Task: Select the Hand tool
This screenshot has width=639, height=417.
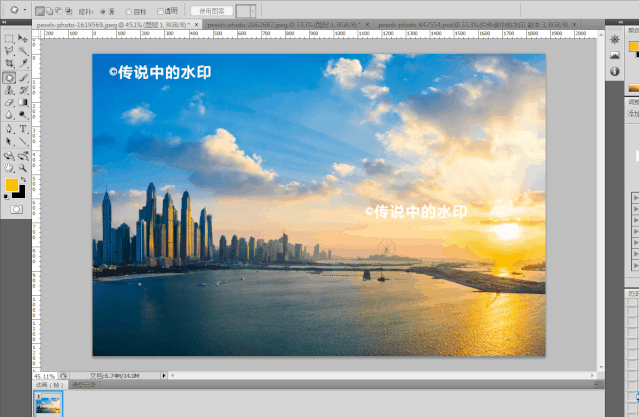Action: 9,168
